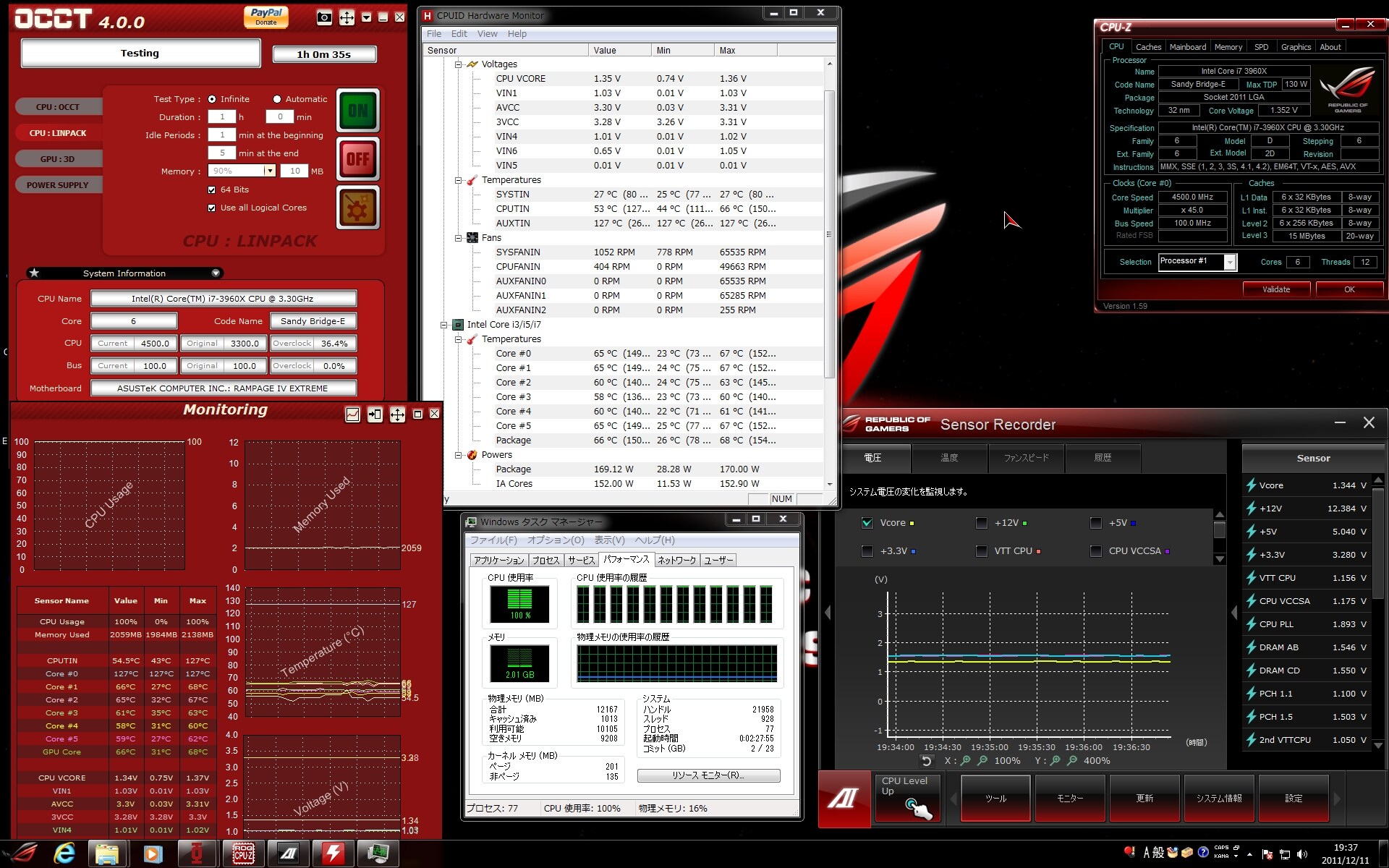Click the OCCT screenshot camera icon
The image size is (1389, 868).
tap(325, 17)
